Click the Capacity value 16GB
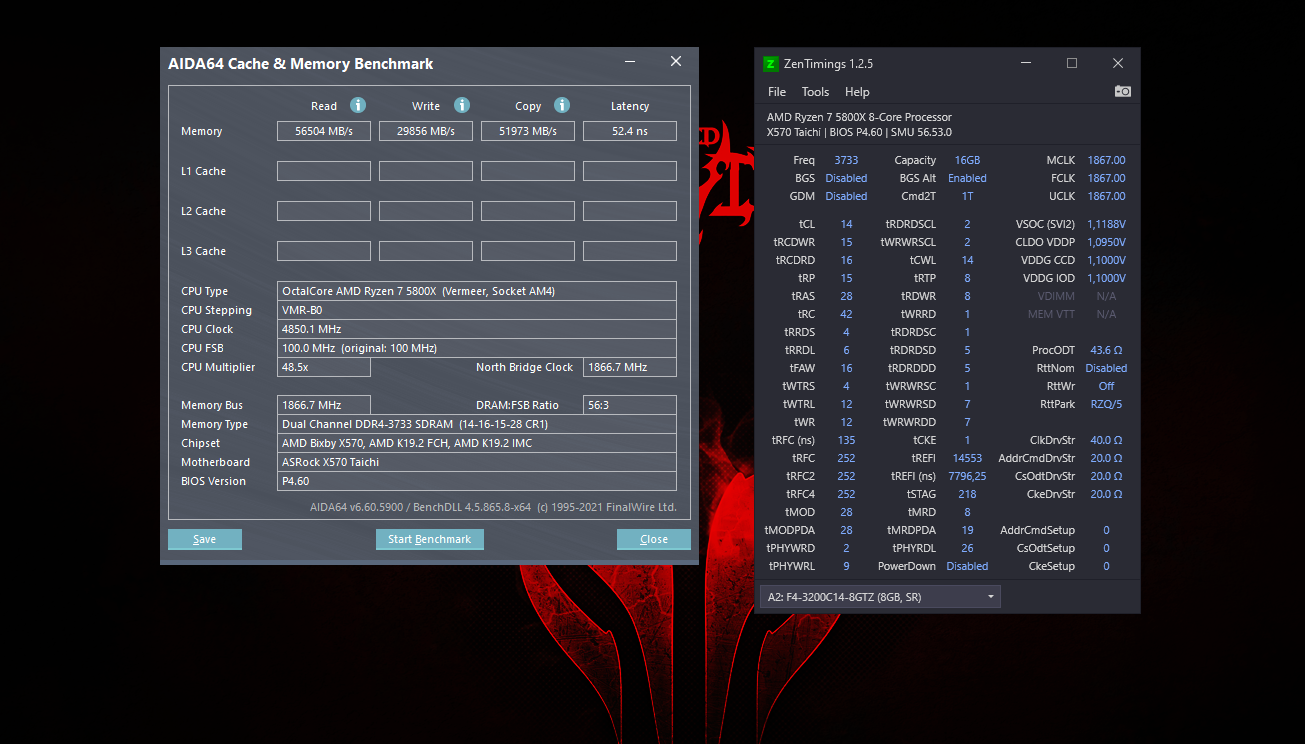Screen dimensions: 1305x744 [967, 160]
